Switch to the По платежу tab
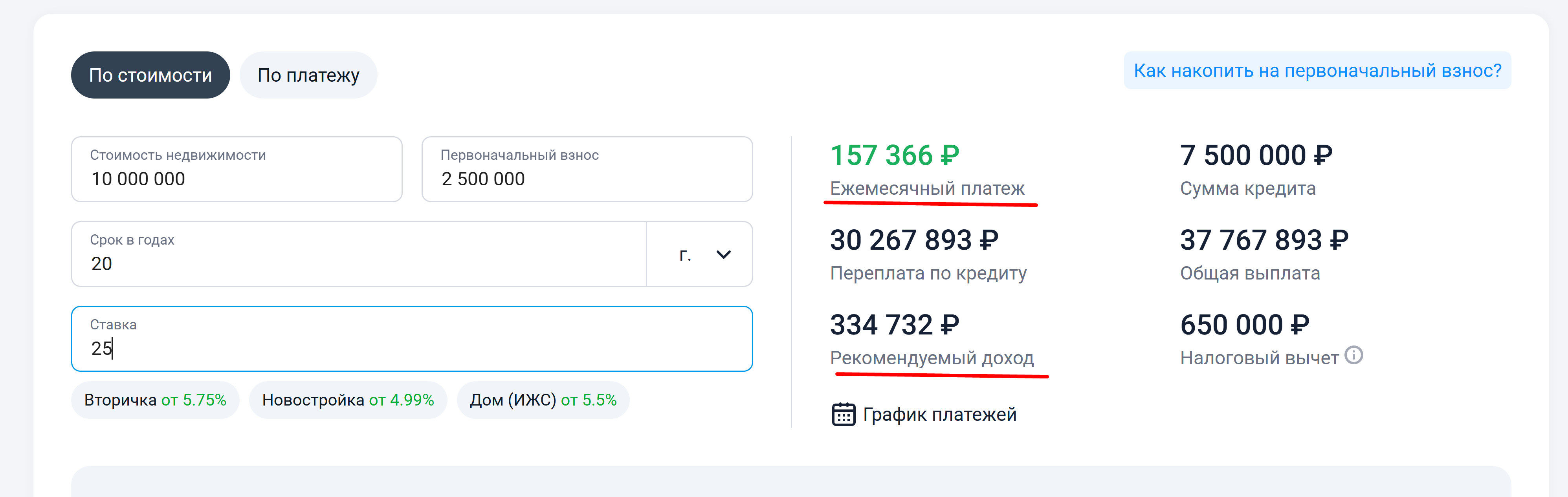This screenshot has width=1568, height=497. 308,75
